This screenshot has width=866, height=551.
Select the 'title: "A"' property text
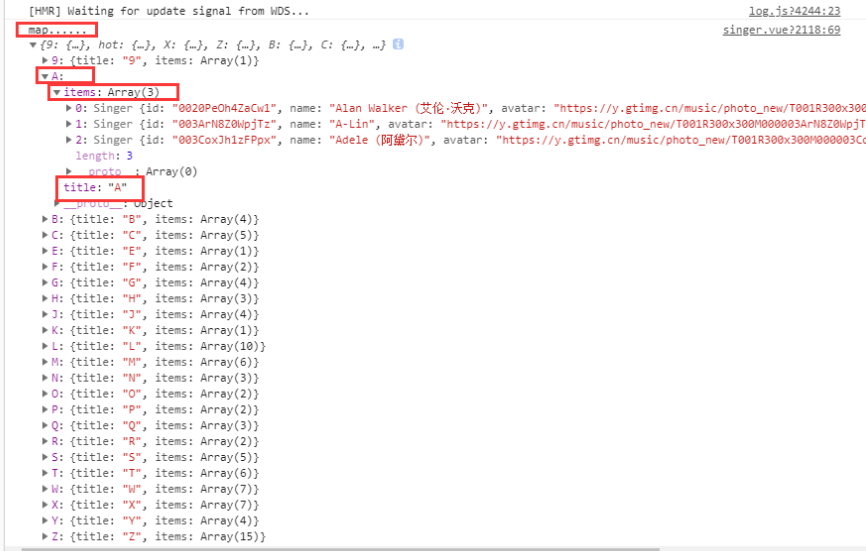(95, 187)
